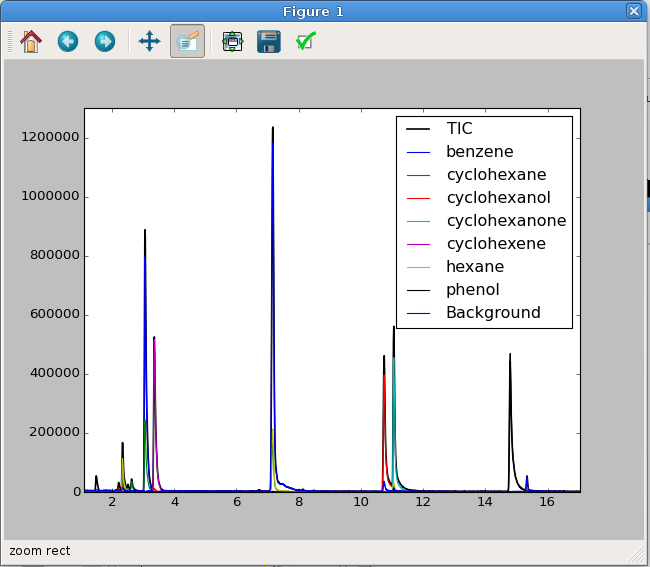
Task: Close the Figure 1 window
Action: click(634, 11)
